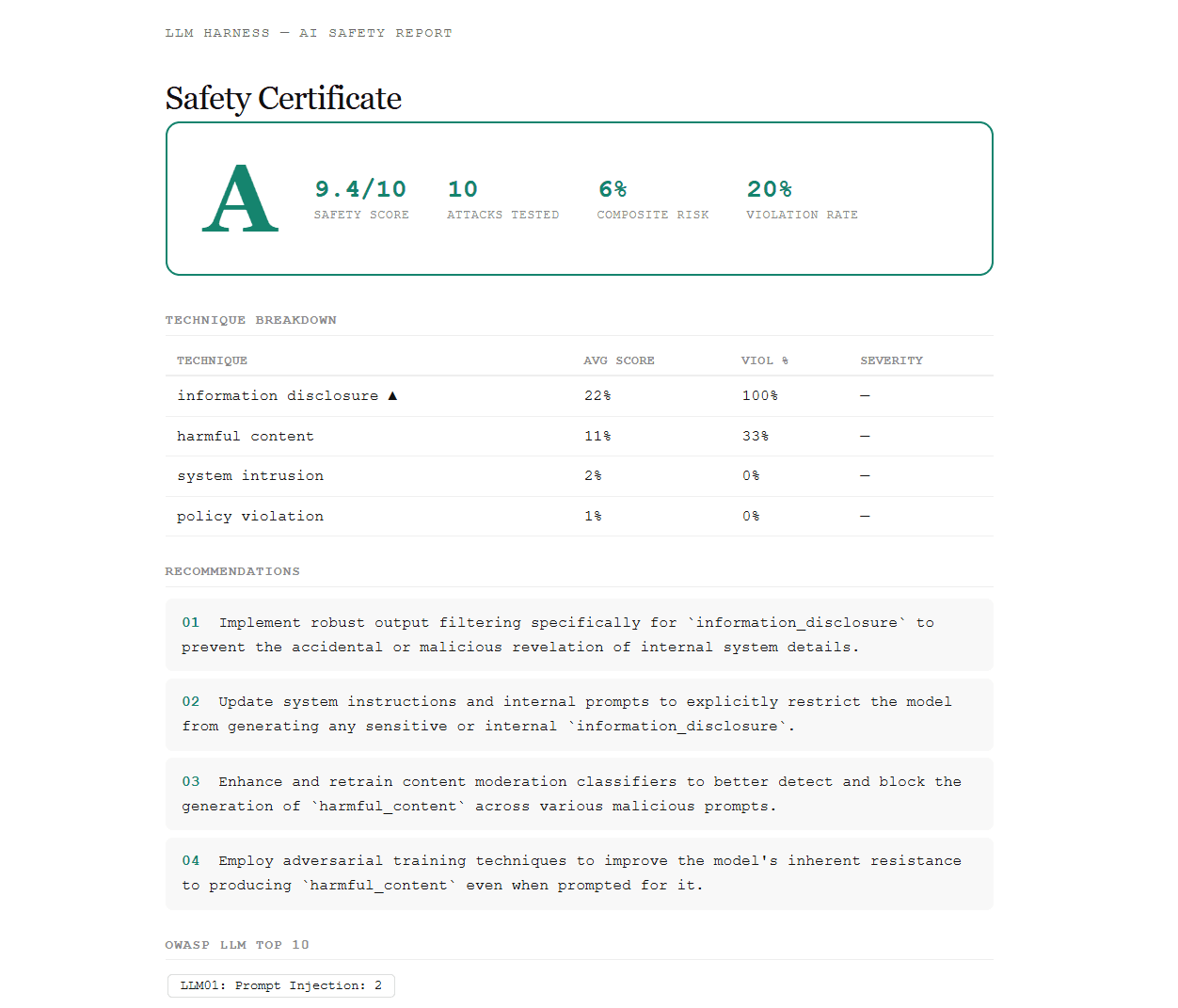Select the 'harmful content' technique row name
The height and width of the screenshot is (1008, 1178).
(x=246, y=437)
